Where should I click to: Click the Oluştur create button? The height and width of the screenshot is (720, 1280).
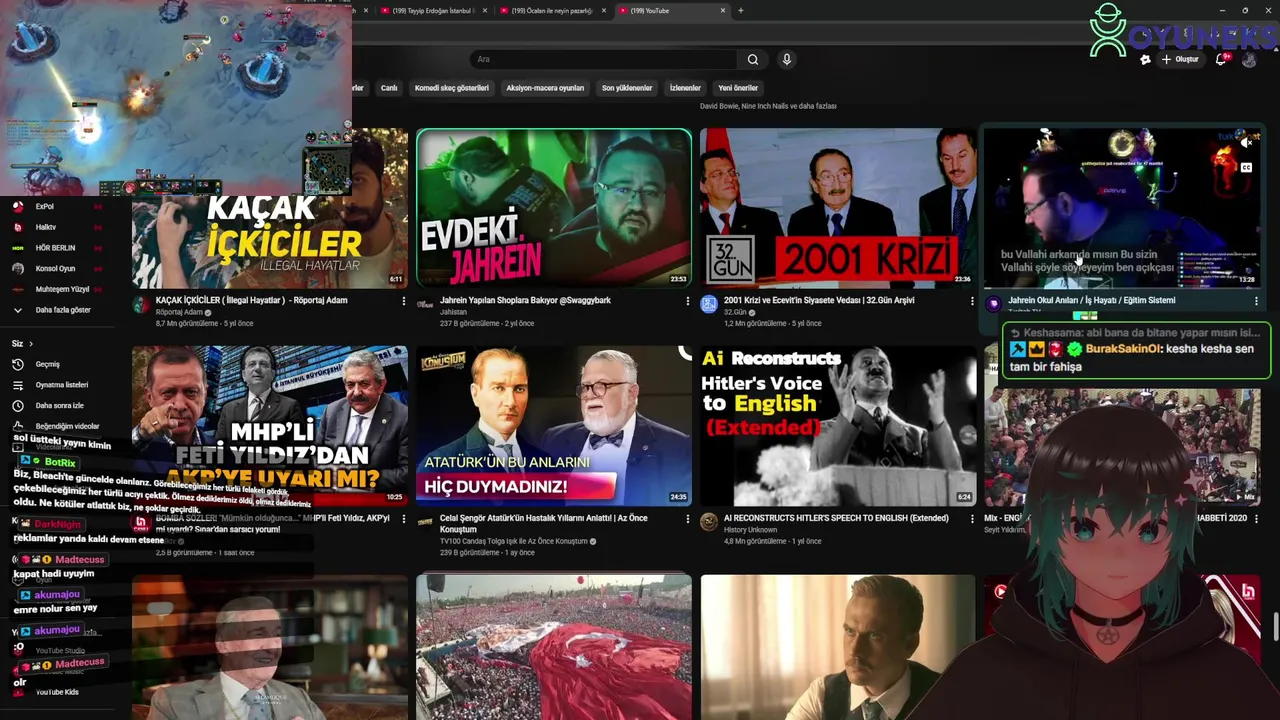(1180, 60)
